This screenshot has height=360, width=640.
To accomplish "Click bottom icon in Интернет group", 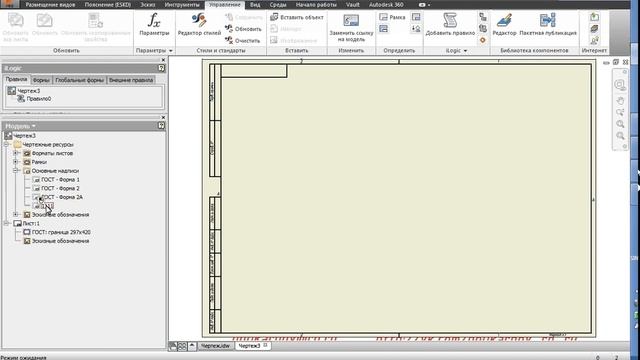I will pyautogui.click(x=594, y=40).
